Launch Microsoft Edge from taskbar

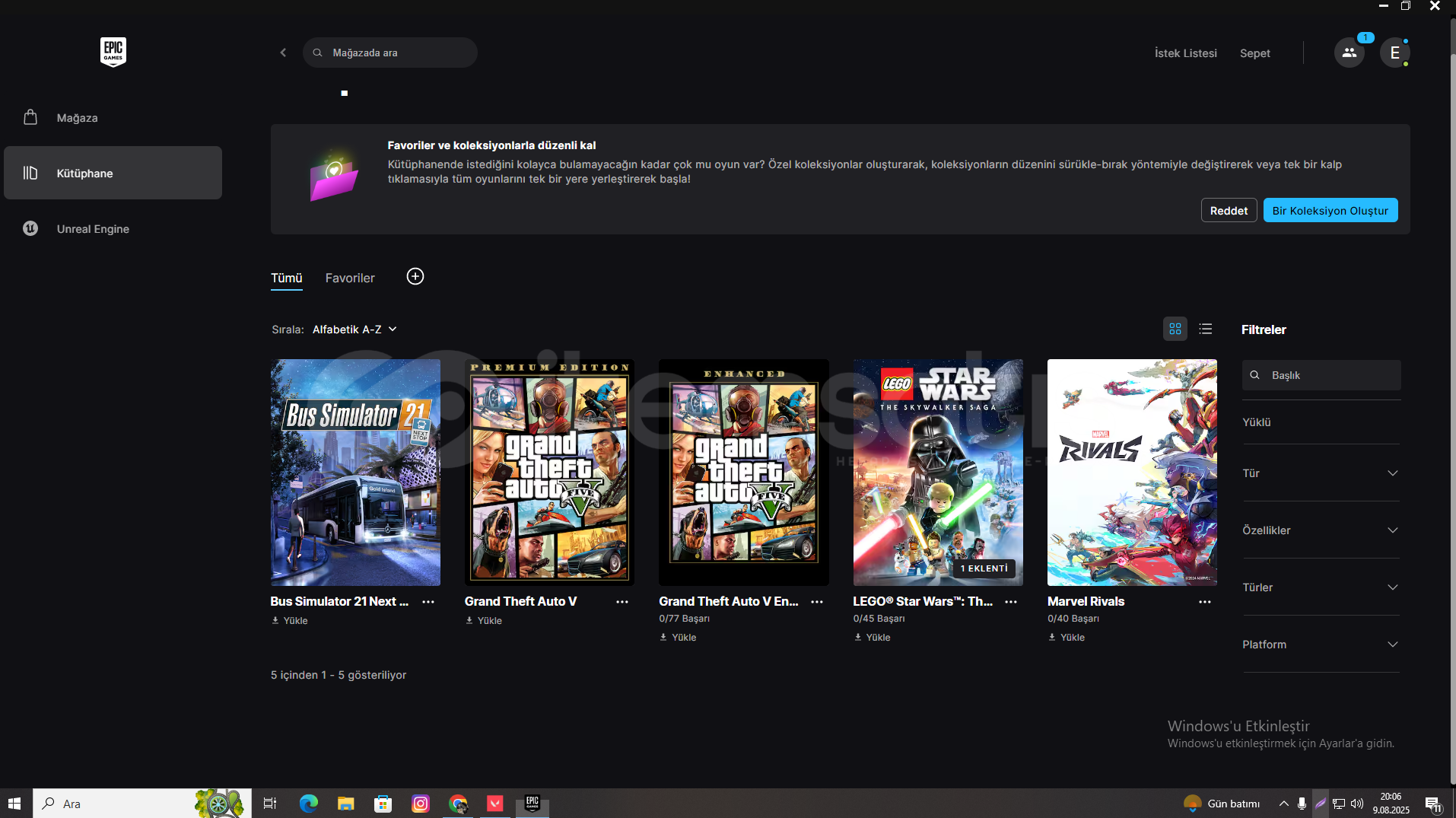[x=308, y=804]
